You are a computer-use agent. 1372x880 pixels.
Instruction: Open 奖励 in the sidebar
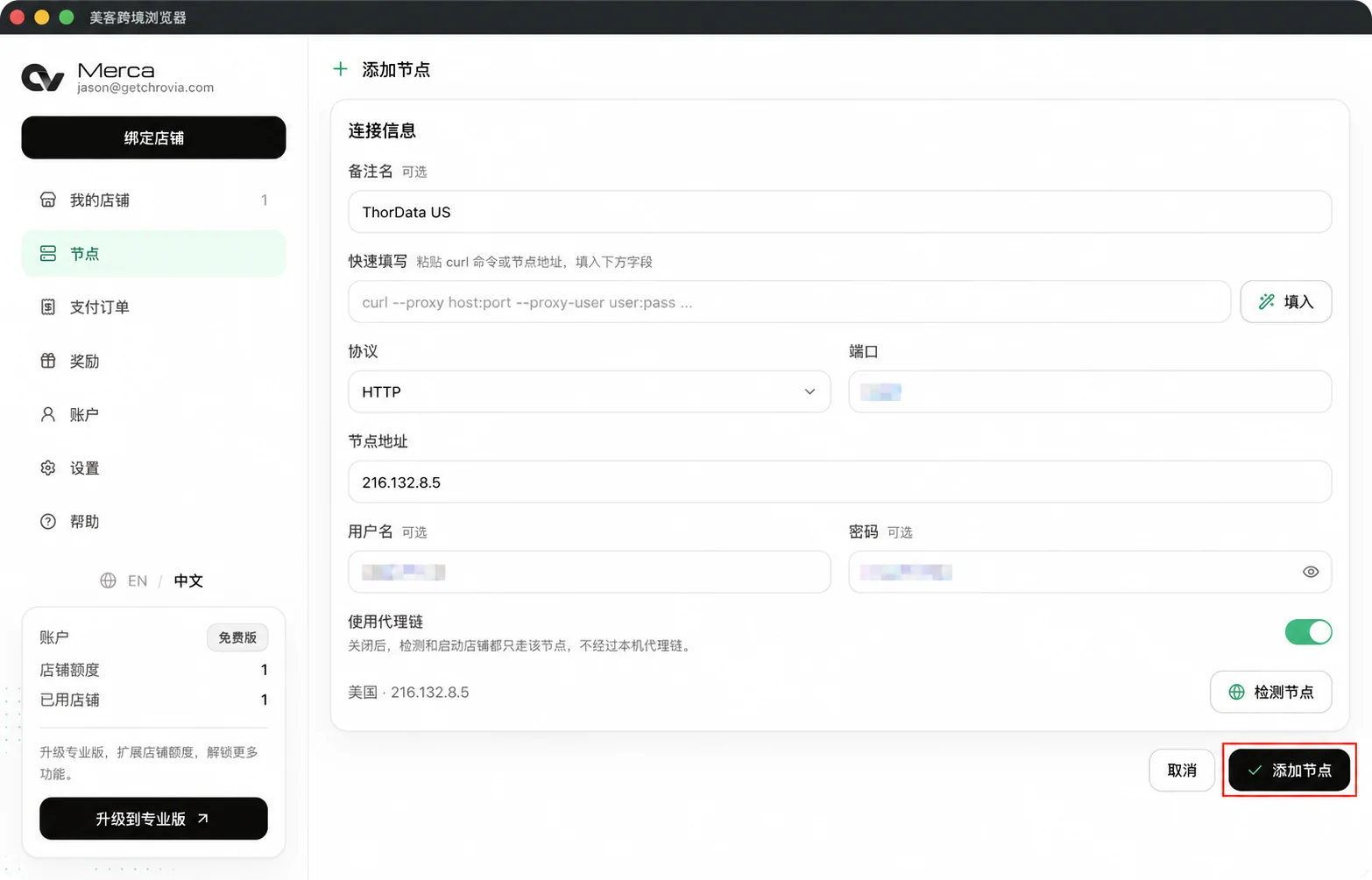[153, 361]
